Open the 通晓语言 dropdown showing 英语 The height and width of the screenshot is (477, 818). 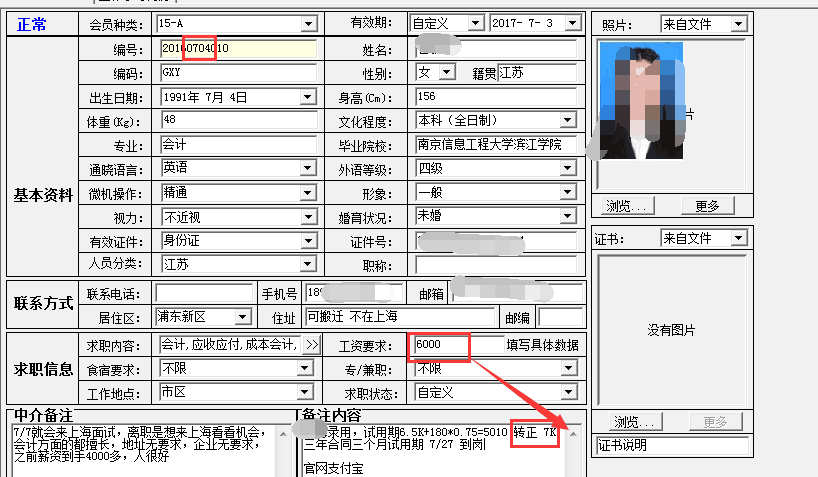pyautogui.click(x=308, y=168)
